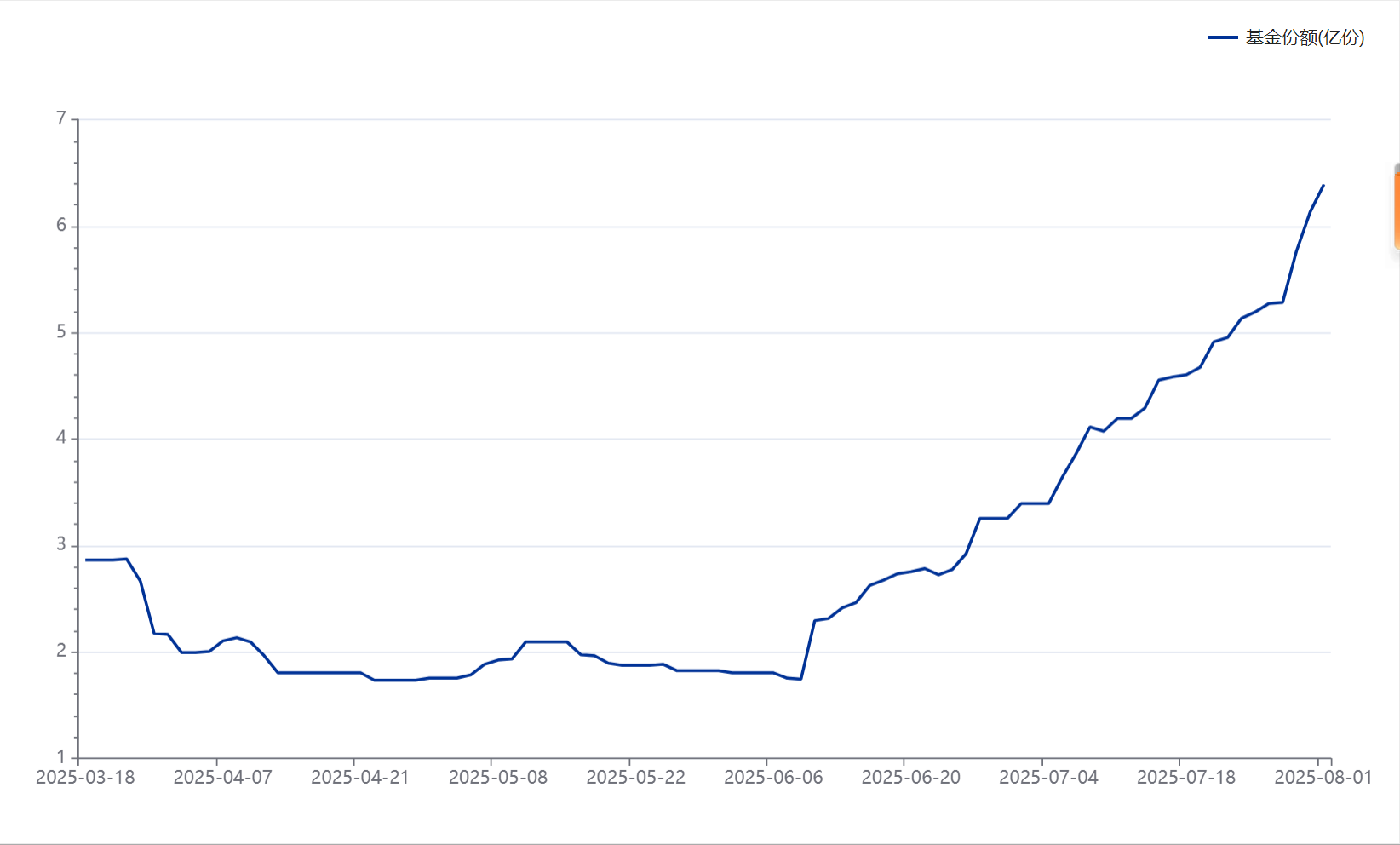The height and width of the screenshot is (845, 1400).
Task: Select x-axis date label 2025-06-06
Action: tap(773, 778)
